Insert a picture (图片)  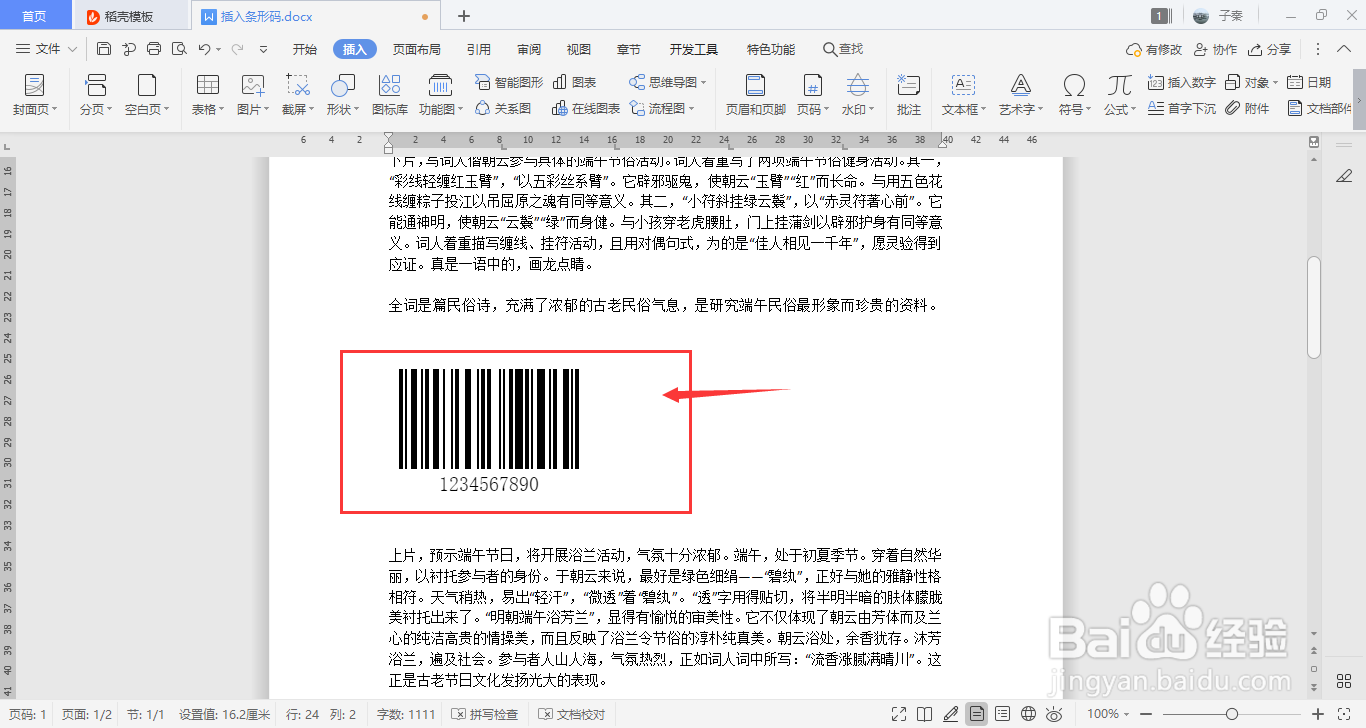253,96
